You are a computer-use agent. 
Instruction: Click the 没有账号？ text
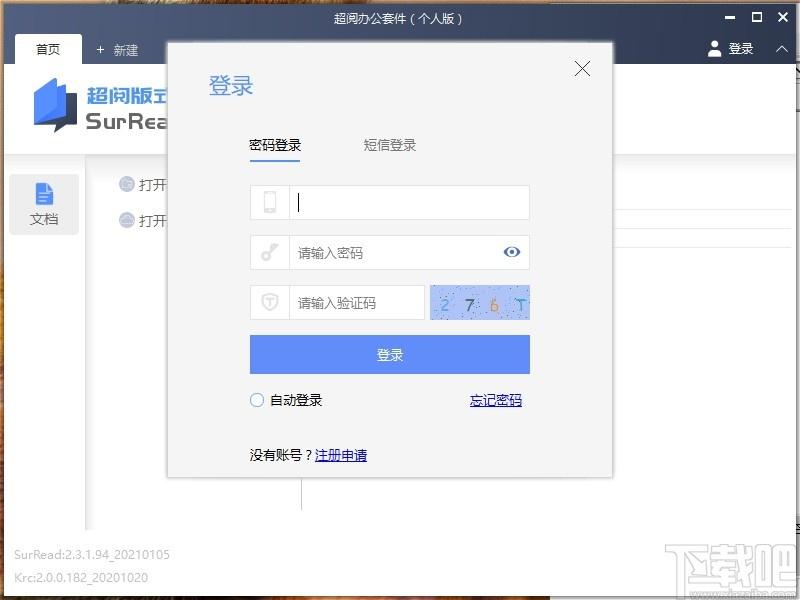tap(281, 455)
